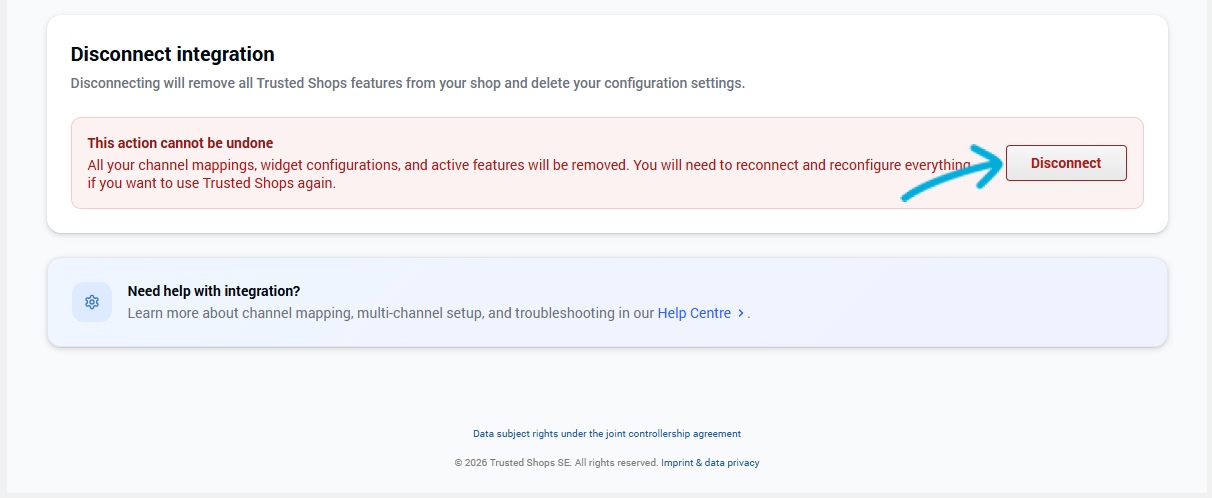
Task: Click the red Disconnect button
Action: point(1065,163)
